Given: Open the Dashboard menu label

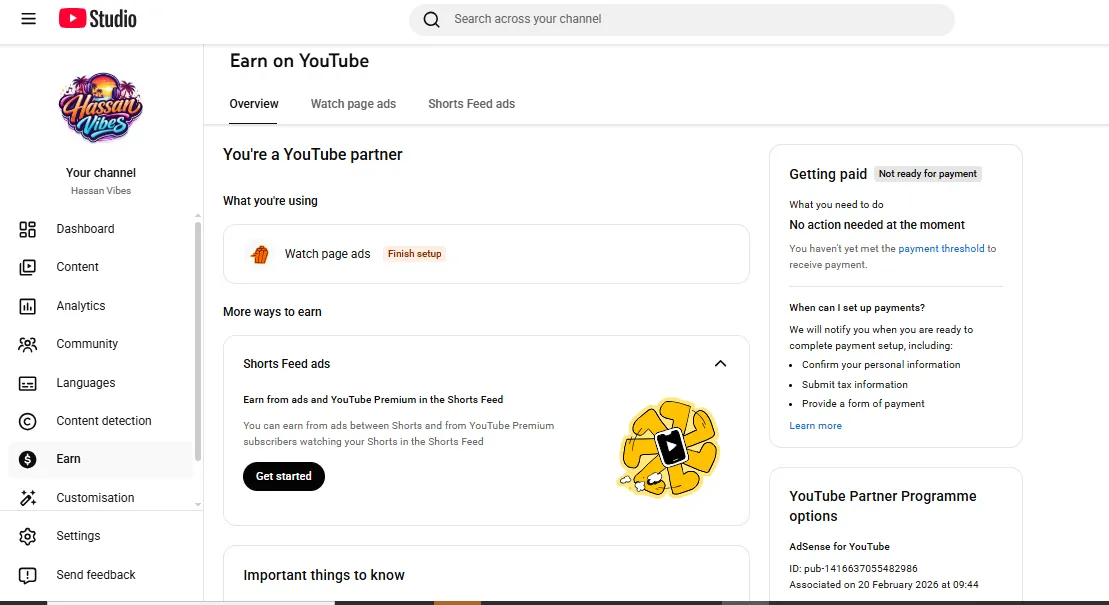Looking at the screenshot, I should coord(86,229).
